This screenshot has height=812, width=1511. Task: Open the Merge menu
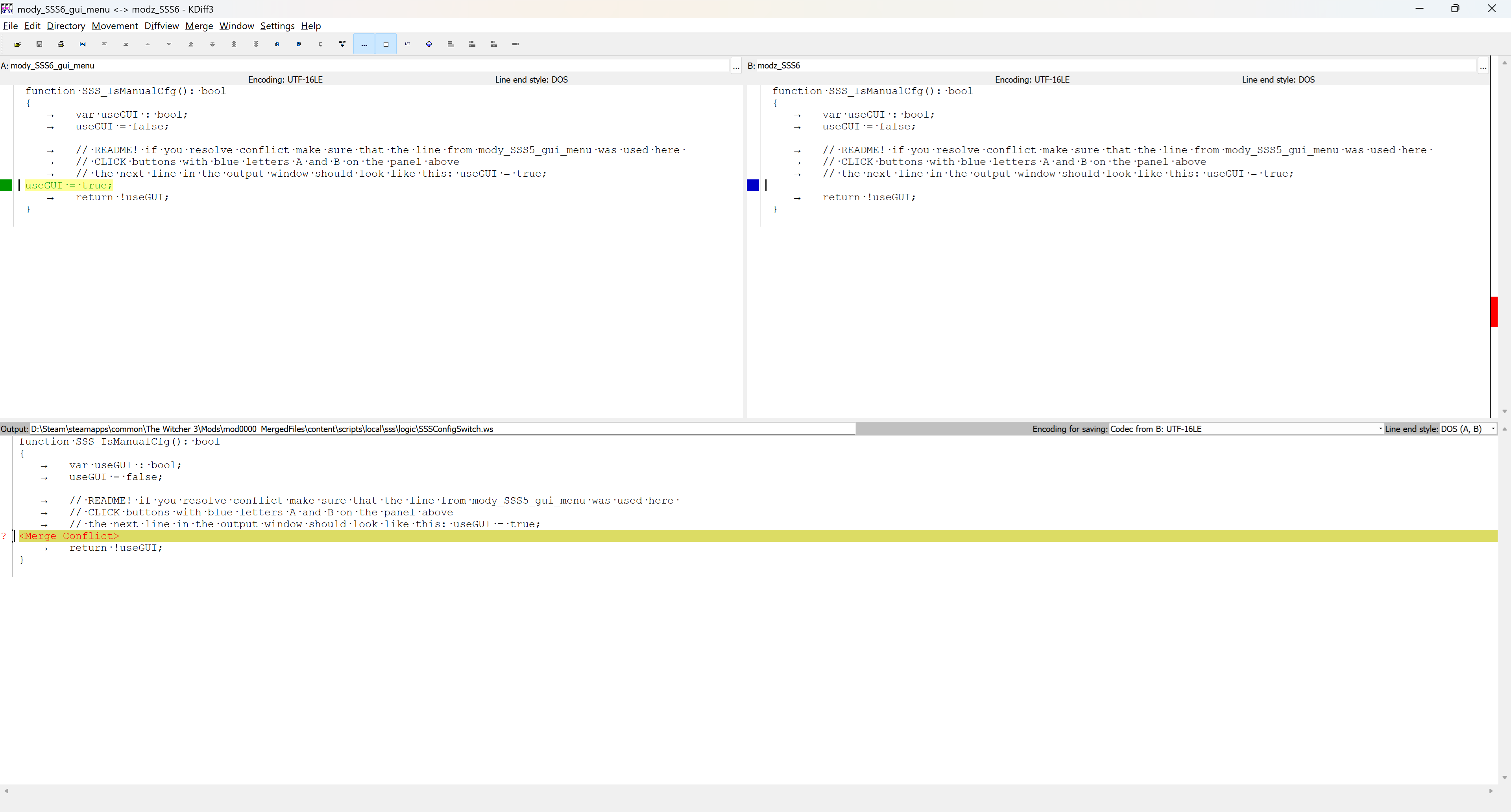click(199, 26)
